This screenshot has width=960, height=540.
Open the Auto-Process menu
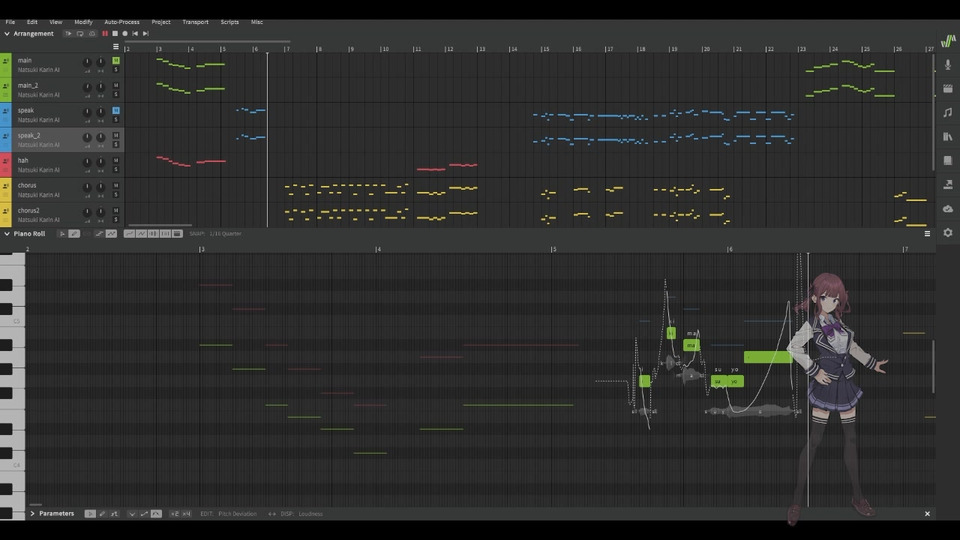tap(122, 21)
